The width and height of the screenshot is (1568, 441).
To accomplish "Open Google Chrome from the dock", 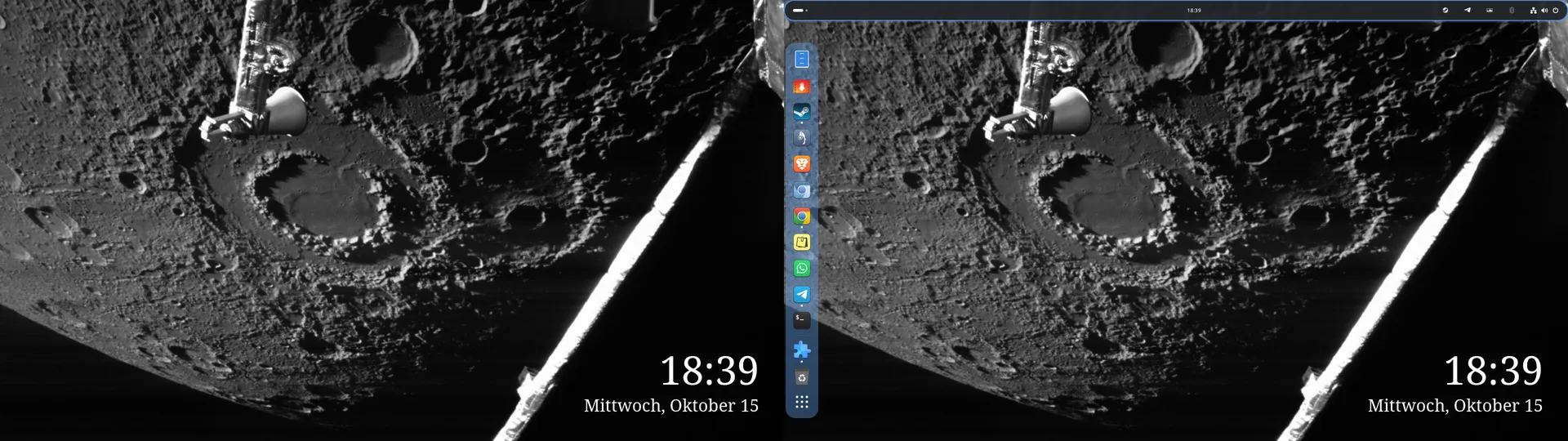I will click(802, 216).
